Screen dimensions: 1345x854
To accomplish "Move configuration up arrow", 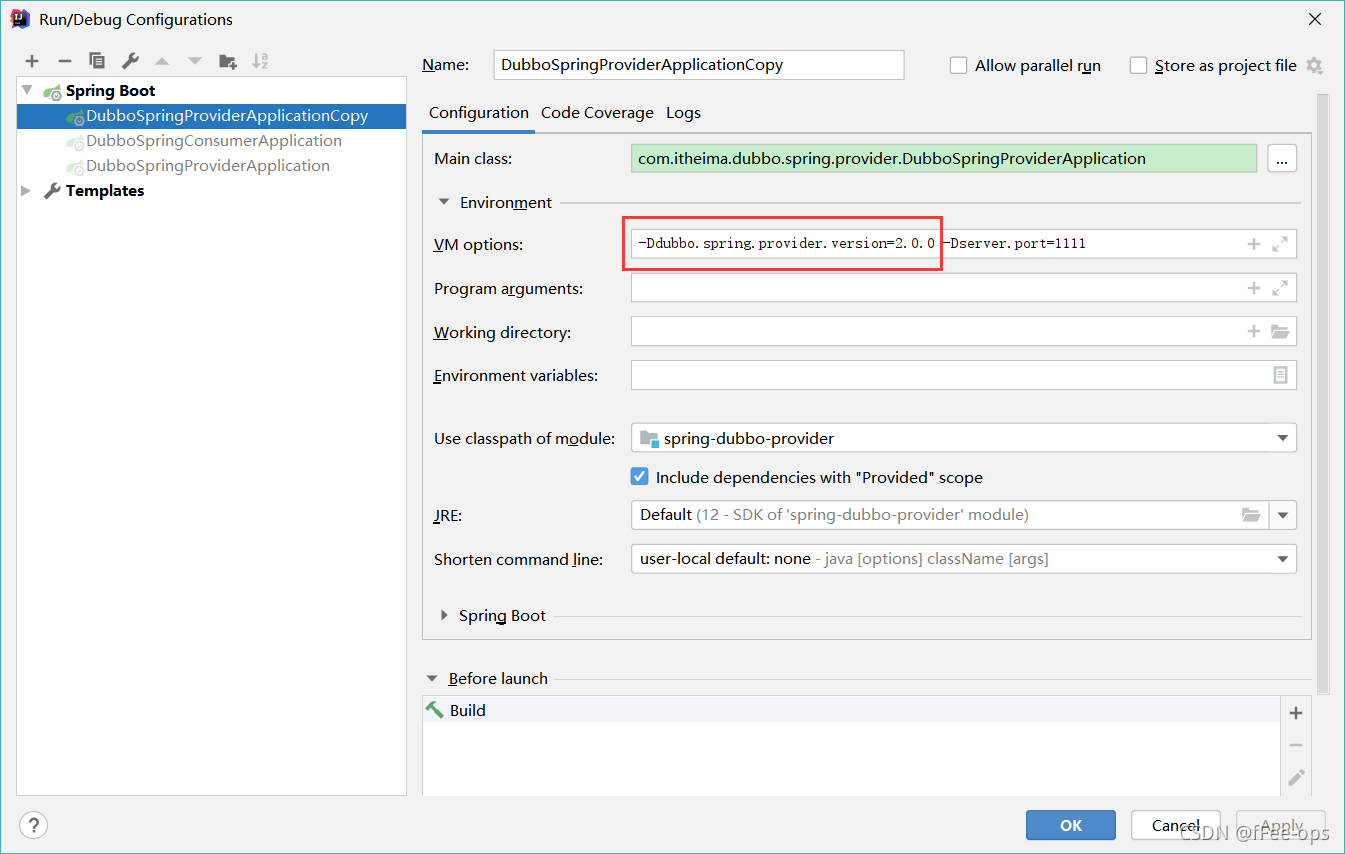I will click(162, 61).
